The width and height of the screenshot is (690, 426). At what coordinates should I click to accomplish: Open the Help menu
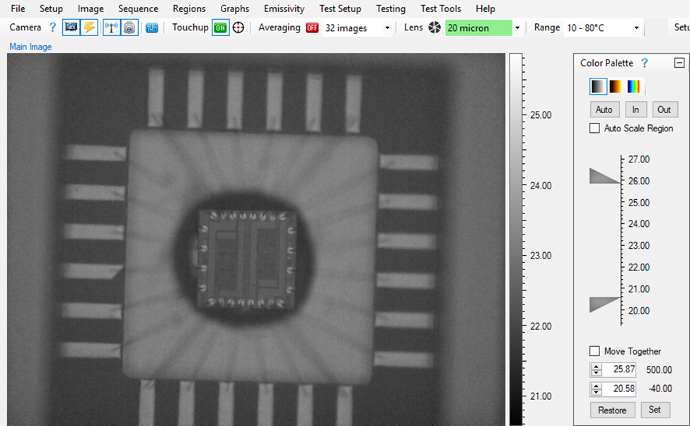485,8
